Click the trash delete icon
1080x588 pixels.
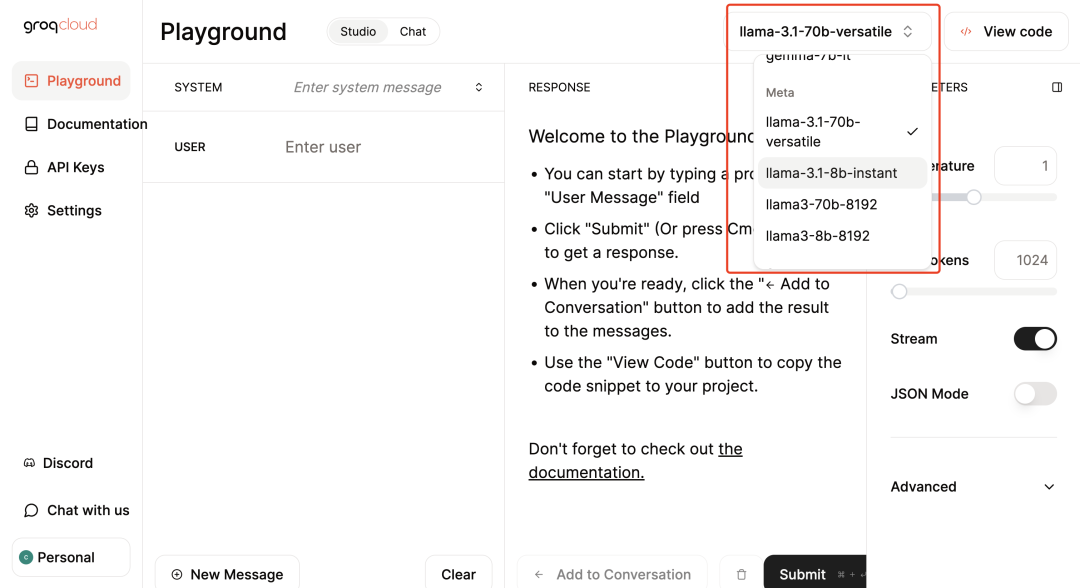coord(741,574)
